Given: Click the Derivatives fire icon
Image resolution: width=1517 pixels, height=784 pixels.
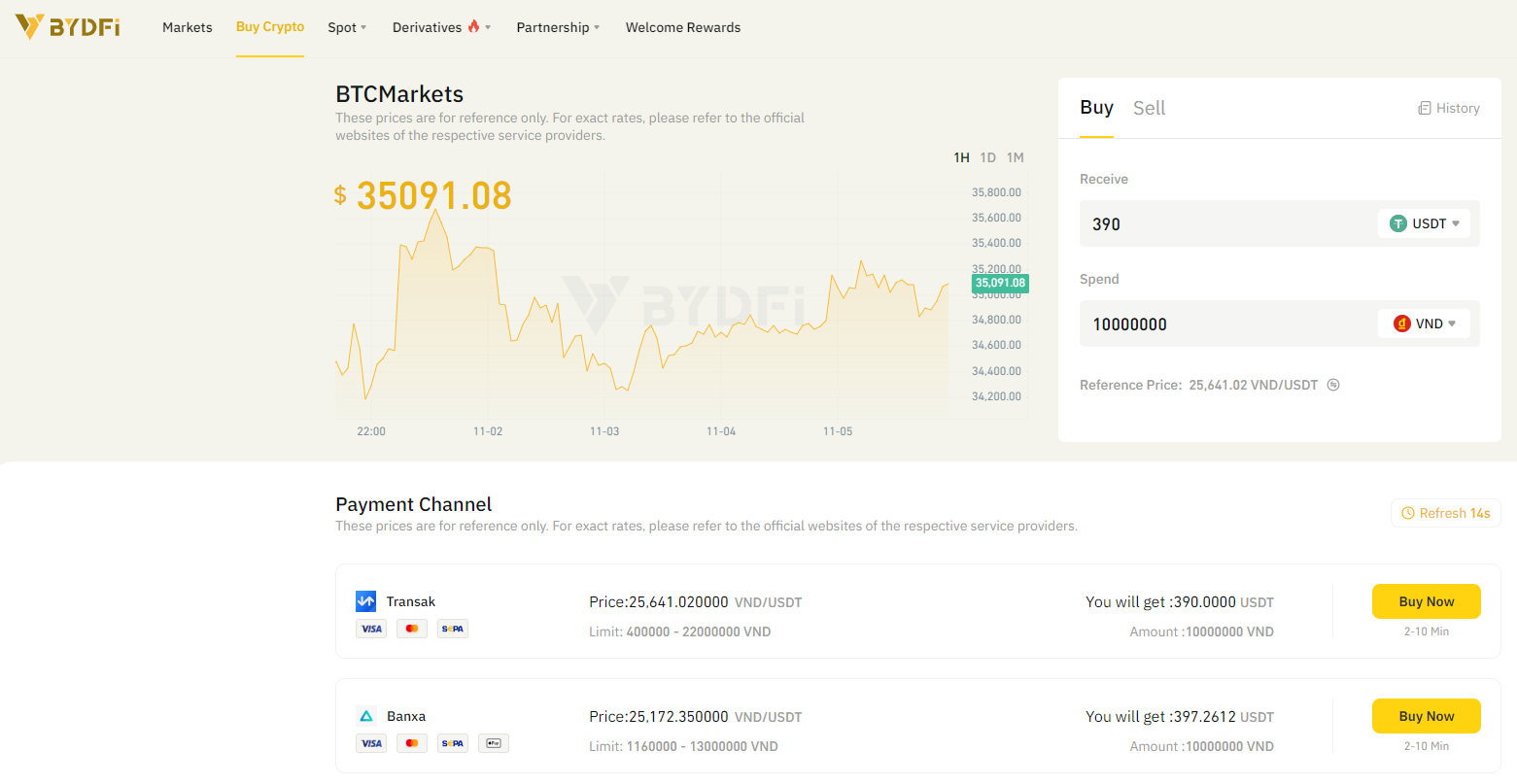Looking at the screenshot, I should (473, 26).
